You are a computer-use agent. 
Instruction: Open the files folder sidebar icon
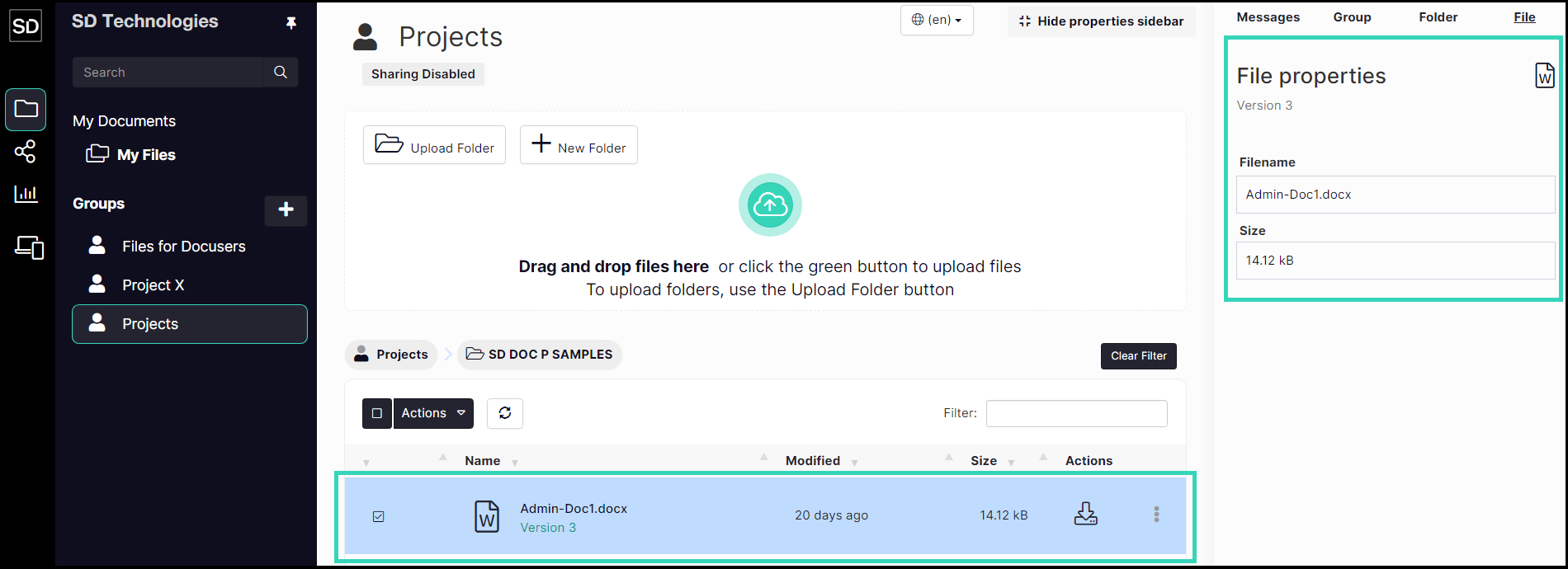pyautogui.click(x=26, y=109)
